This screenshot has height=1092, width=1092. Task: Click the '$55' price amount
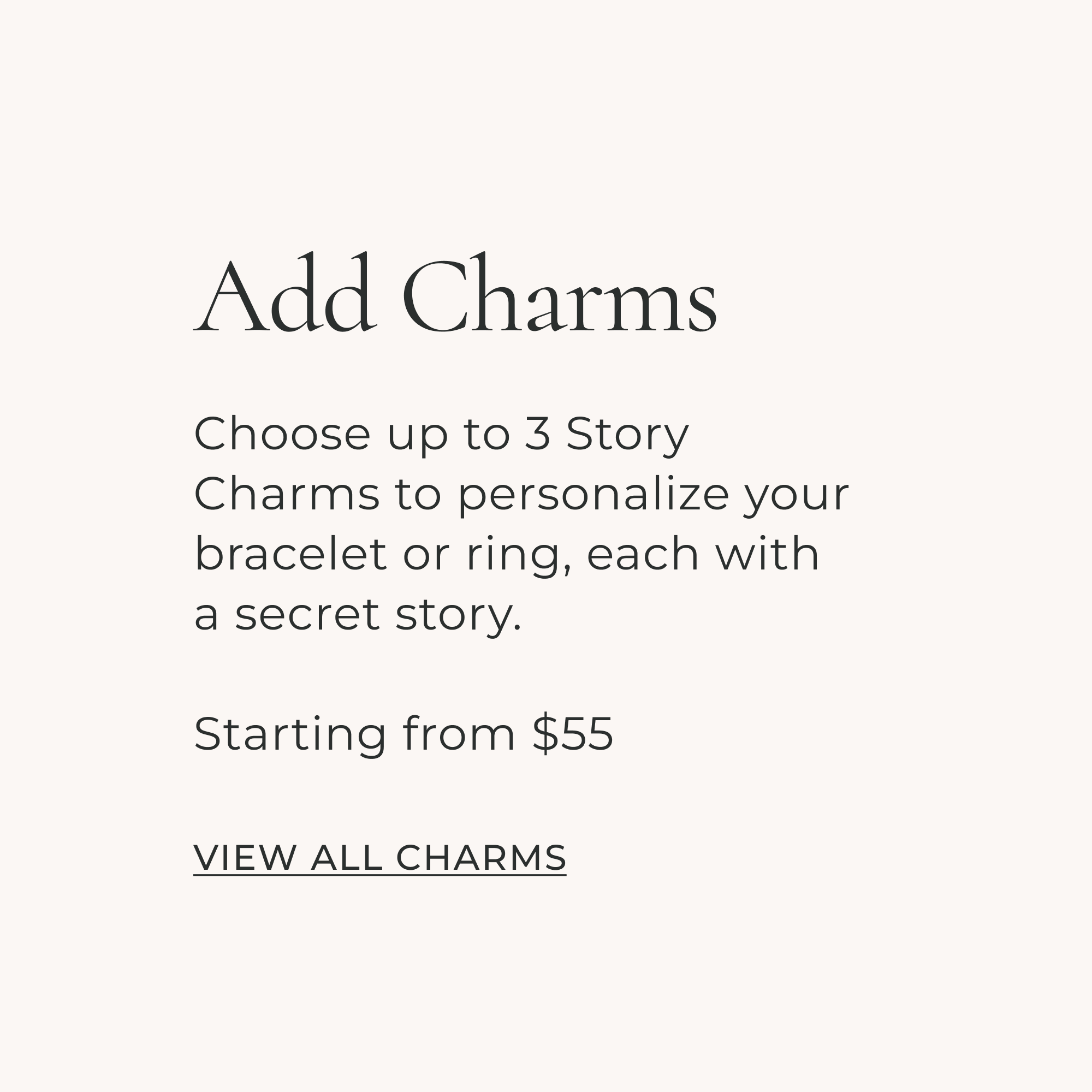[x=573, y=734]
